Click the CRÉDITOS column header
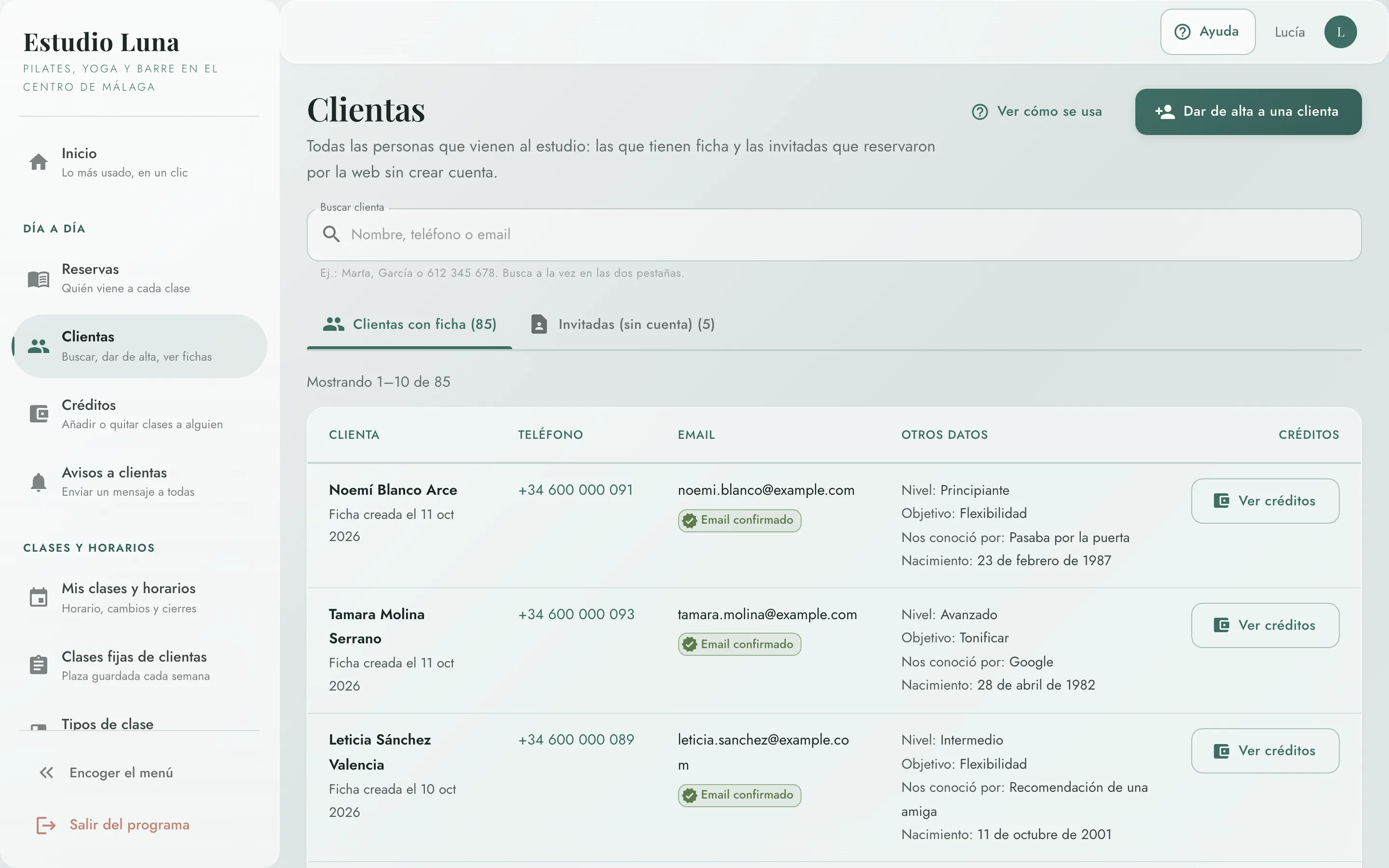This screenshot has height=868, width=1389. tap(1308, 434)
